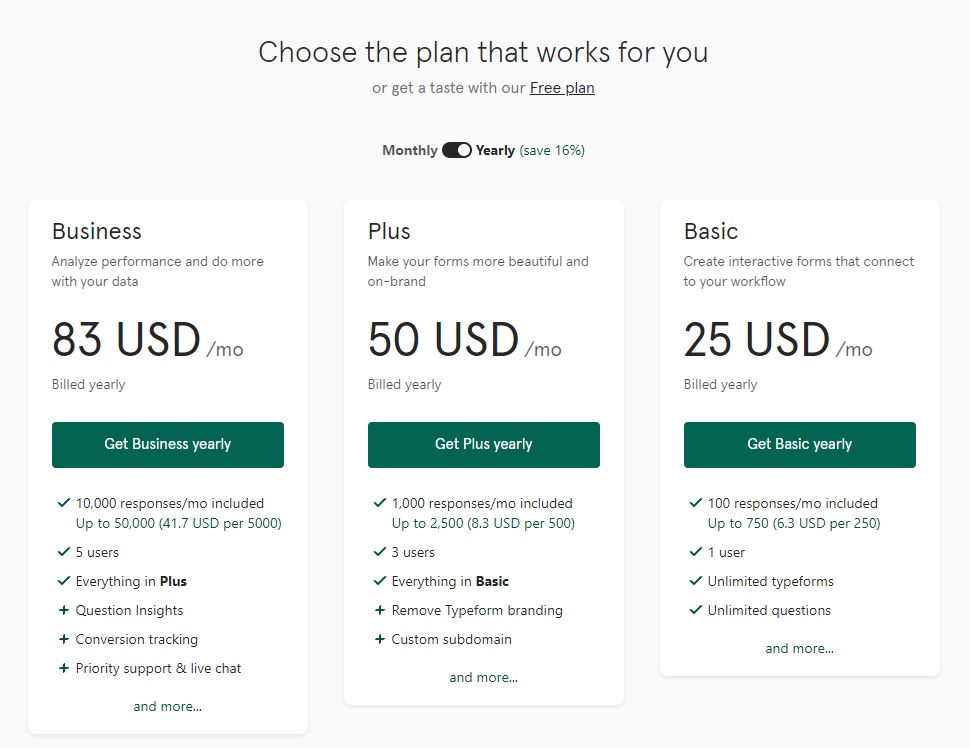This screenshot has height=748, width=970.
Task: Click the plus icon next to "Remove Typeform branding"
Action: tap(378, 610)
